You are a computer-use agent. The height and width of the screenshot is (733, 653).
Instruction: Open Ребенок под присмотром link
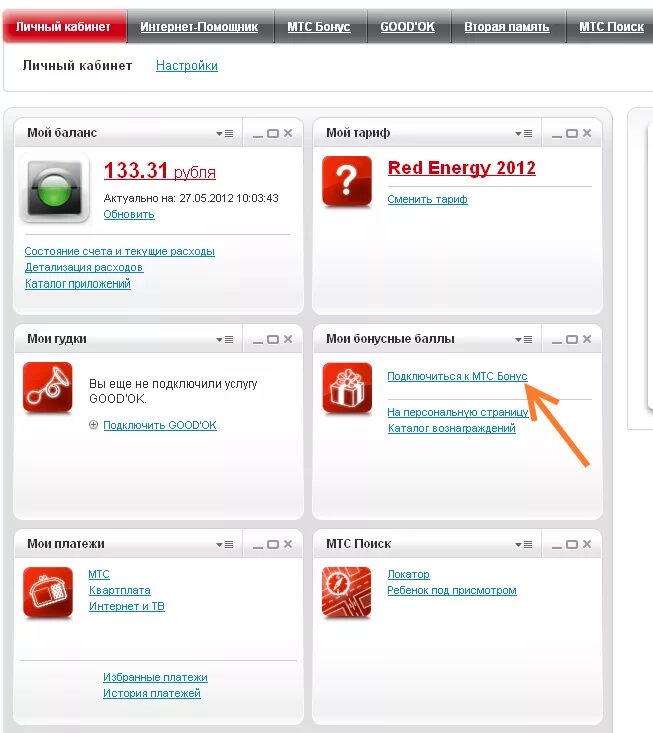(x=452, y=590)
